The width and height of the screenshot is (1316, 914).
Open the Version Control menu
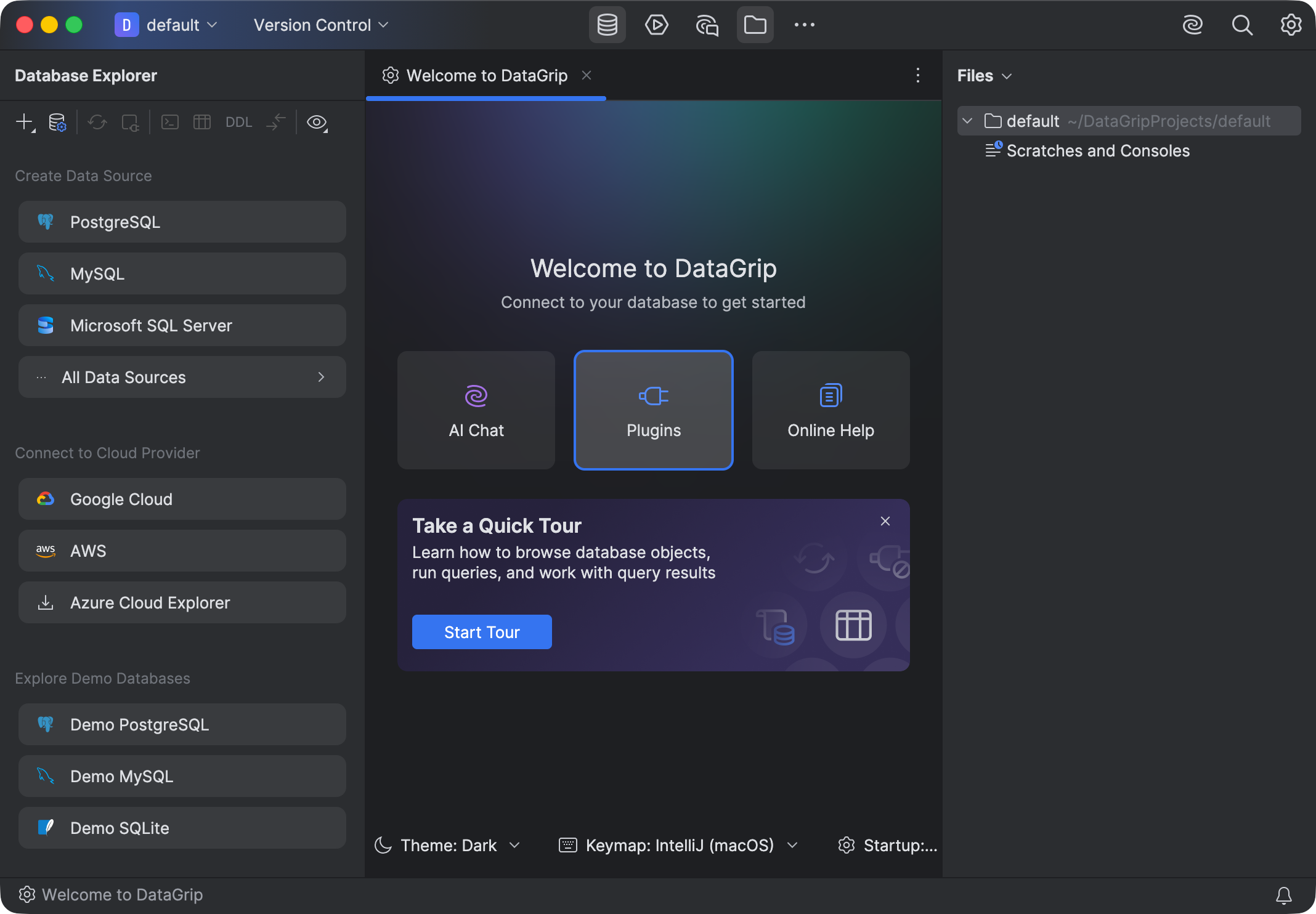click(x=321, y=25)
